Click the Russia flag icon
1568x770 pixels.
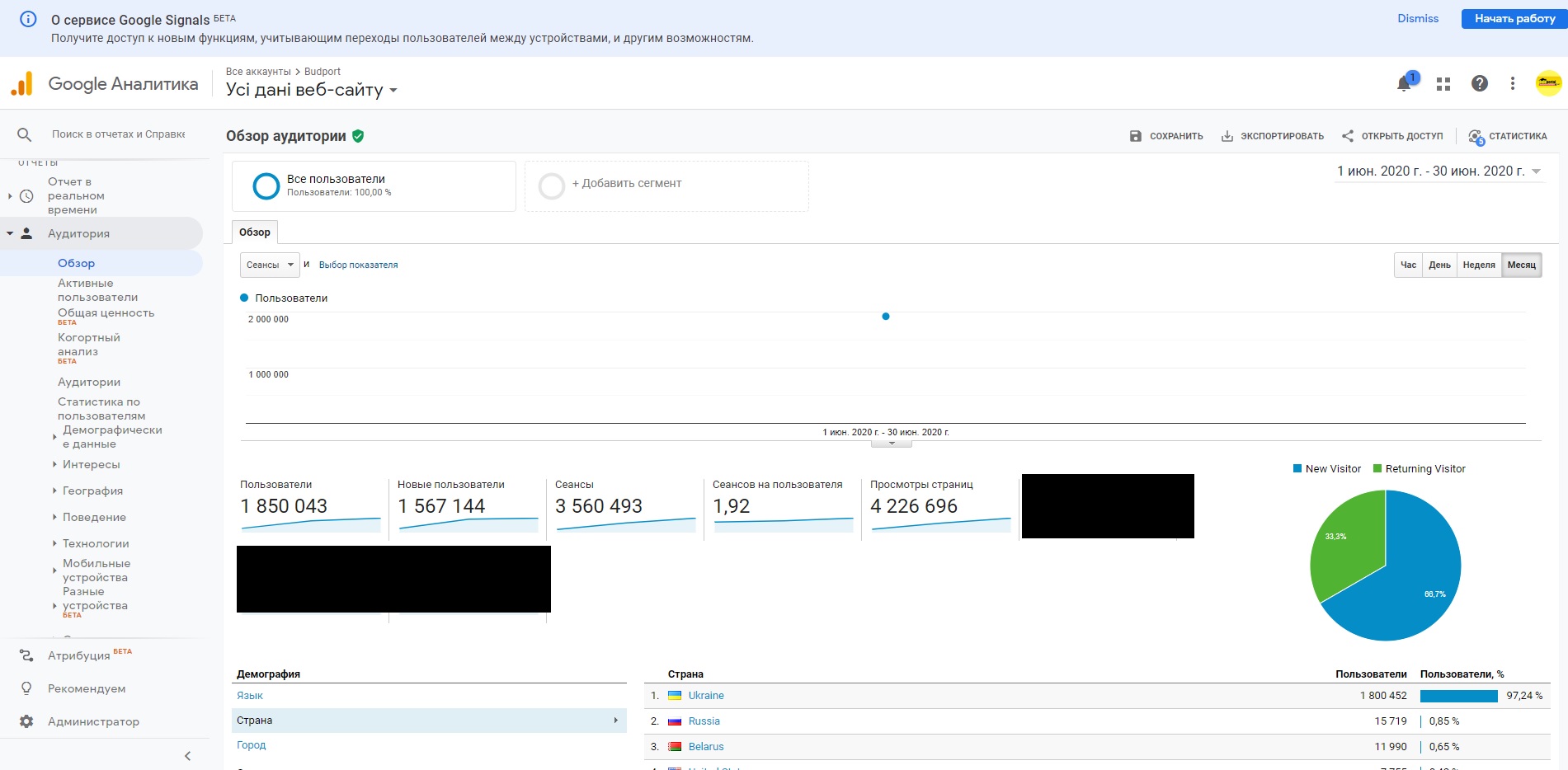675,721
